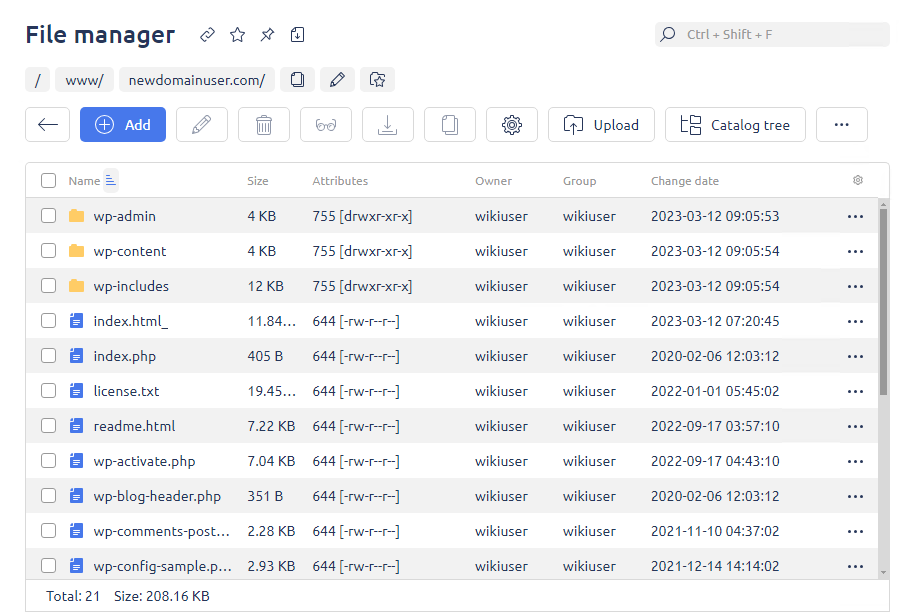Check the wp-comments-post row checkbox
This screenshot has height=612, width=912.
tap(48, 531)
